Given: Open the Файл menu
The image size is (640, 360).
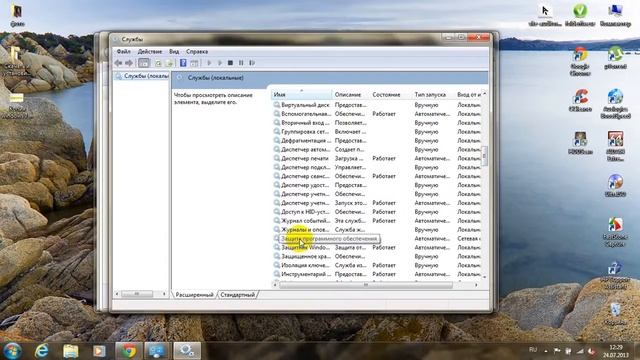Looking at the screenshot, I should pos(124,51).
